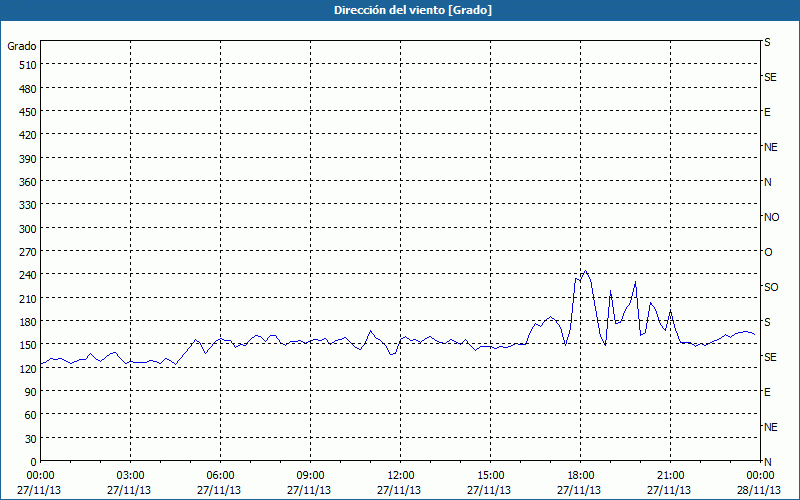Click the 28/11/13 date label
The image size is (800, 500).
(x=759, y=490)
